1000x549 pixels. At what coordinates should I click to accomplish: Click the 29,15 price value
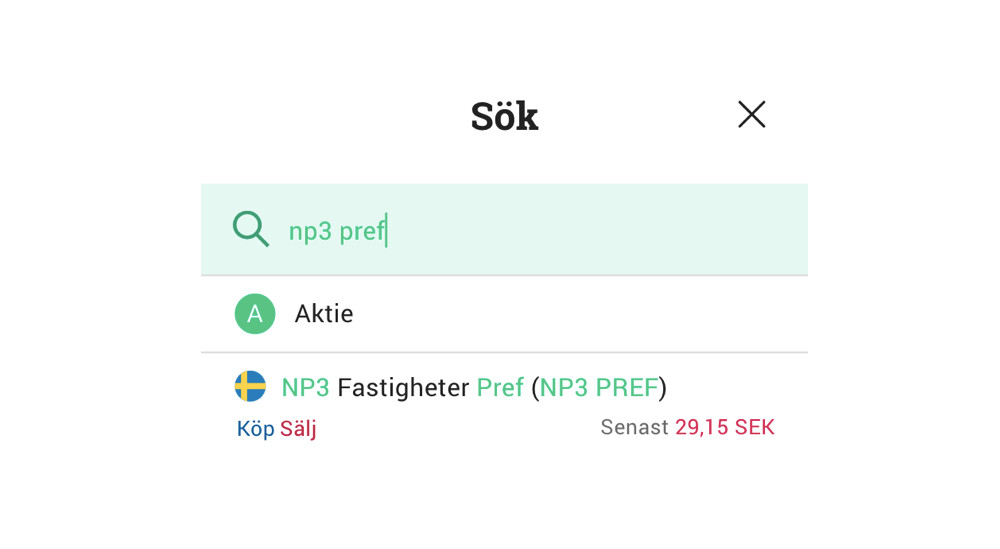pyautogui.click(x=702, y=428)
